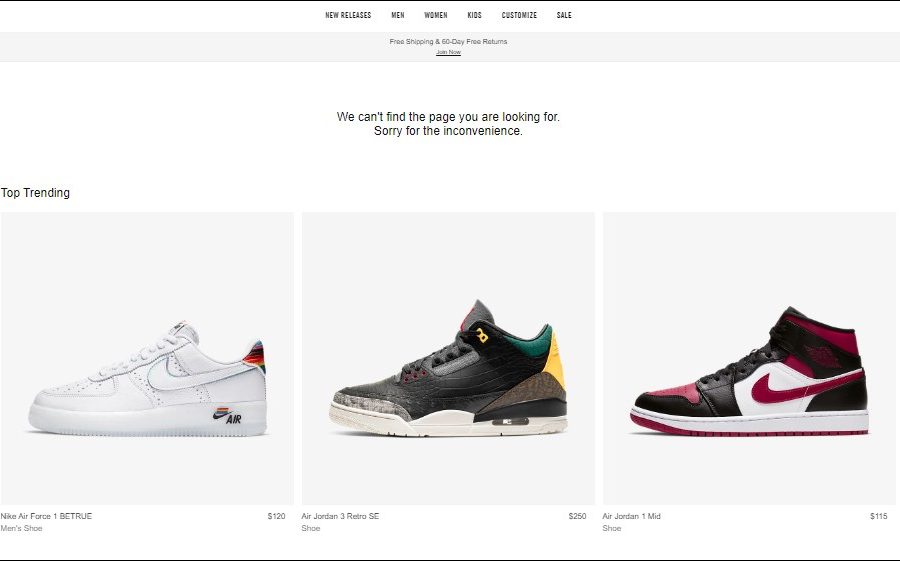Click the $115 price label
The width and height of the screenshot is (900, 561).
point(879,516)
